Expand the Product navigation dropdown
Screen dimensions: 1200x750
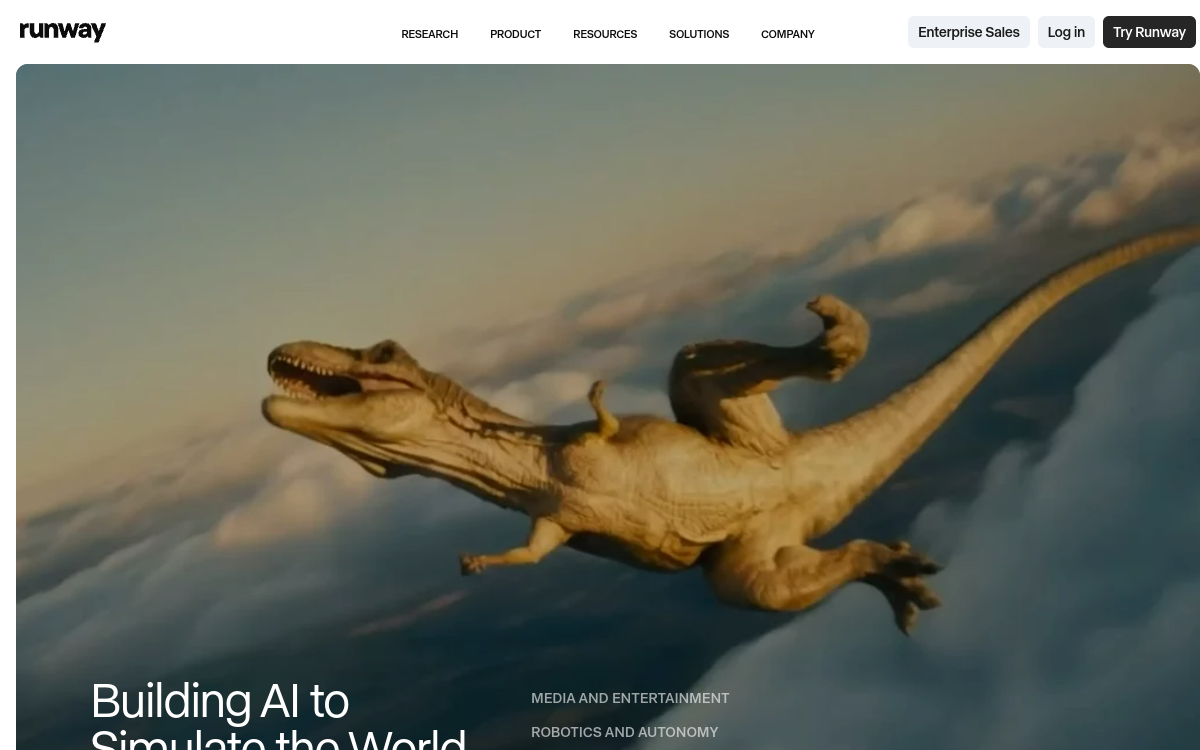[515, 34]
